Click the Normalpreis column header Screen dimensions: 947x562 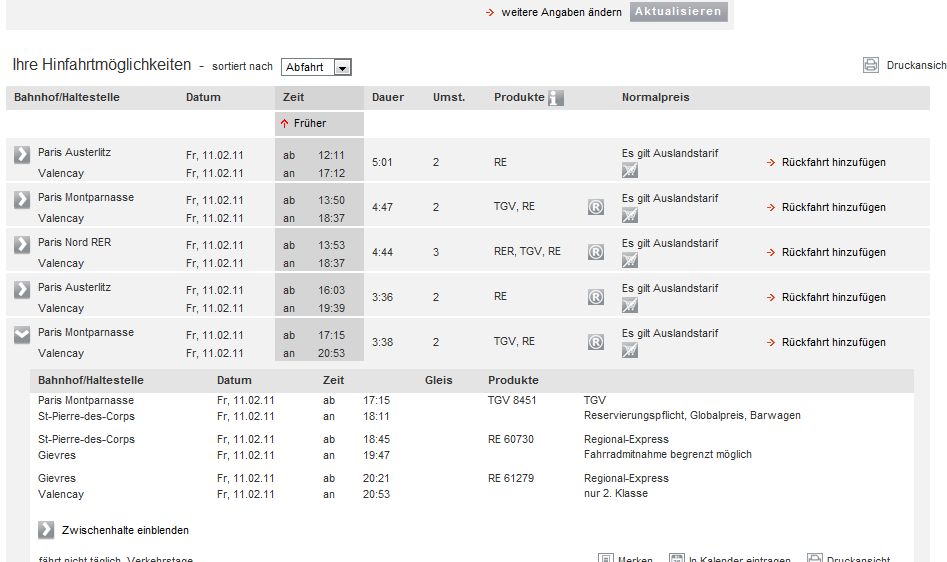coord(655,97)
